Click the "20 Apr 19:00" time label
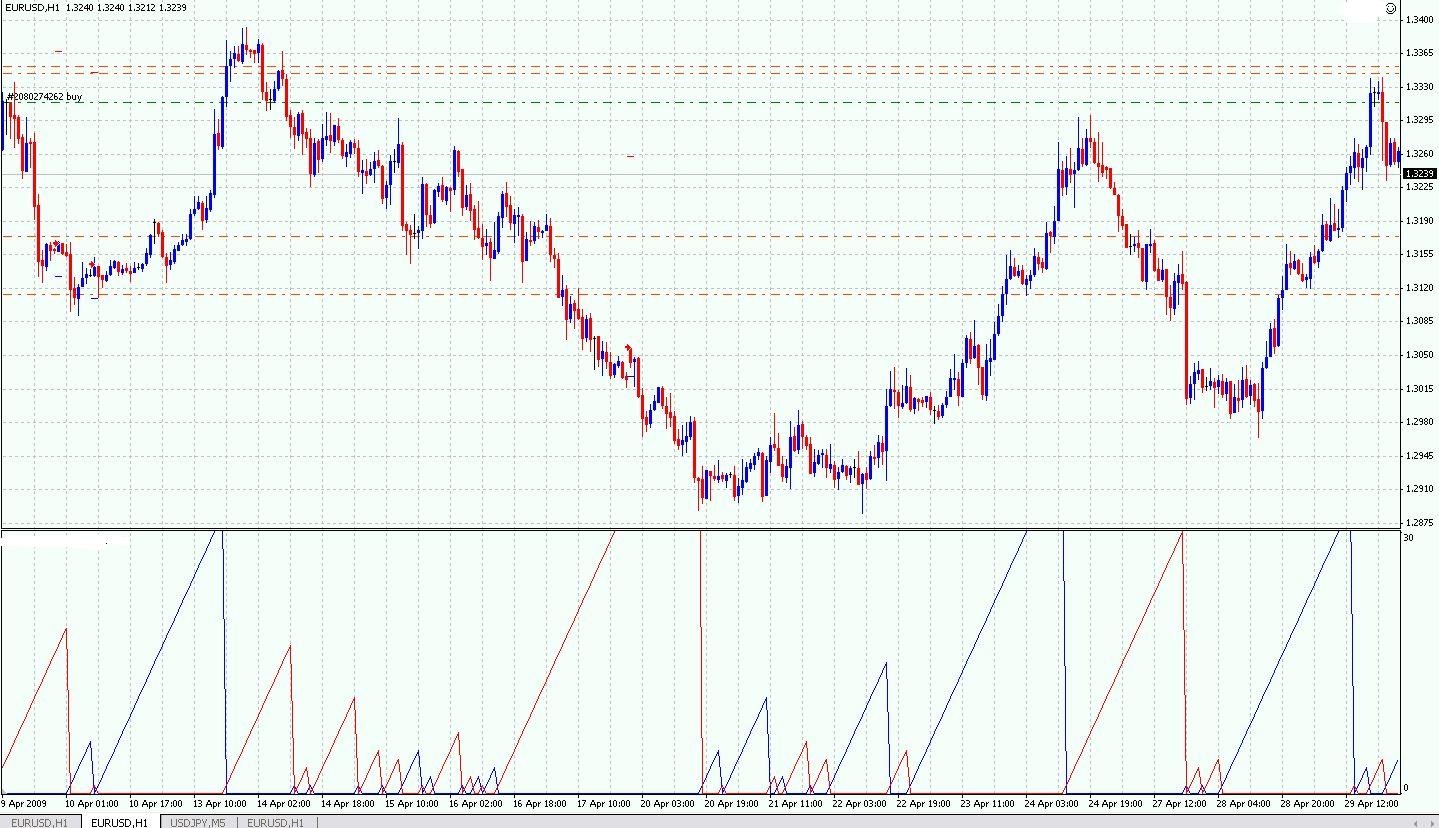This screenshot has width=1439, height=828. click(732, 803)
